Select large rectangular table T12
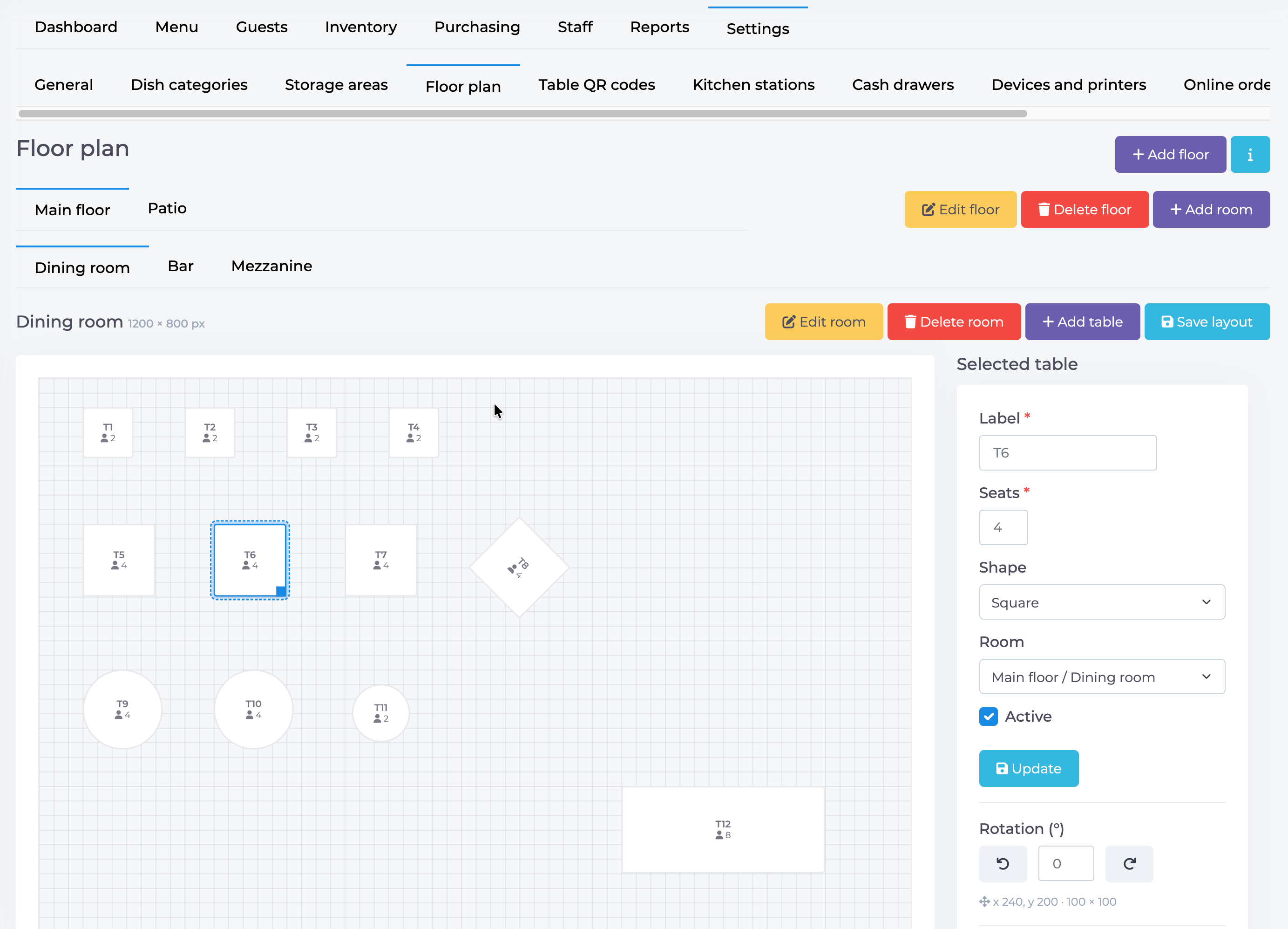The image size is (1288, 929). [723, 829]
